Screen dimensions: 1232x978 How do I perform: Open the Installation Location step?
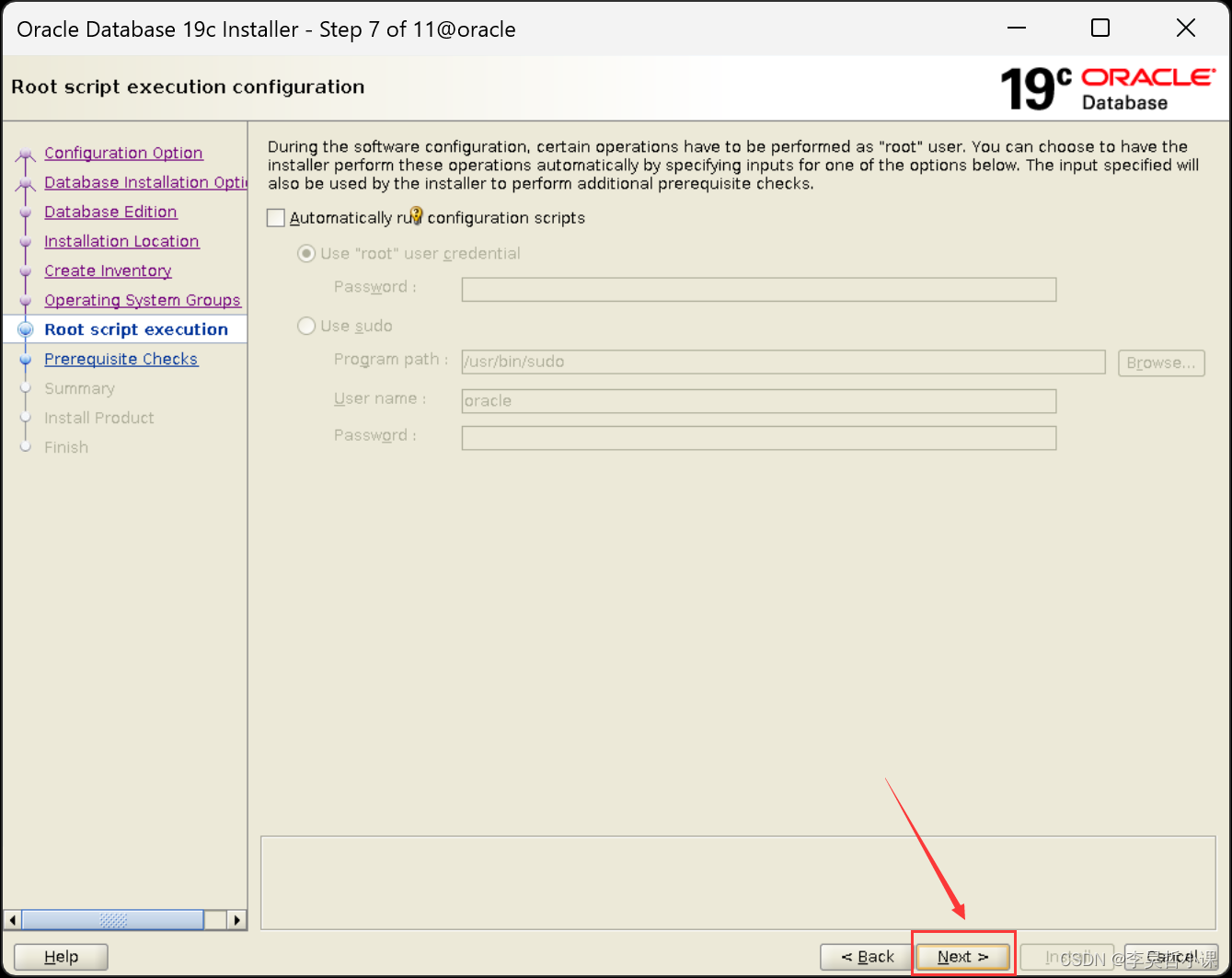[121, 241]
